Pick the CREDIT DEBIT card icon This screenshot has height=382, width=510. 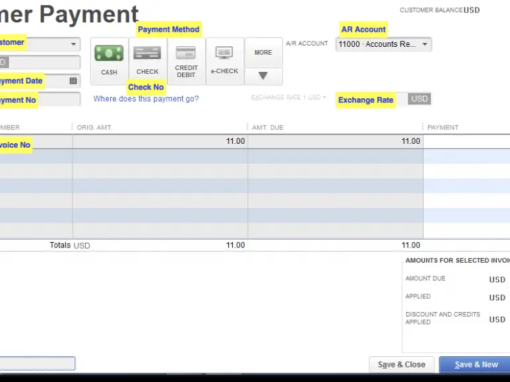(186, 61)
